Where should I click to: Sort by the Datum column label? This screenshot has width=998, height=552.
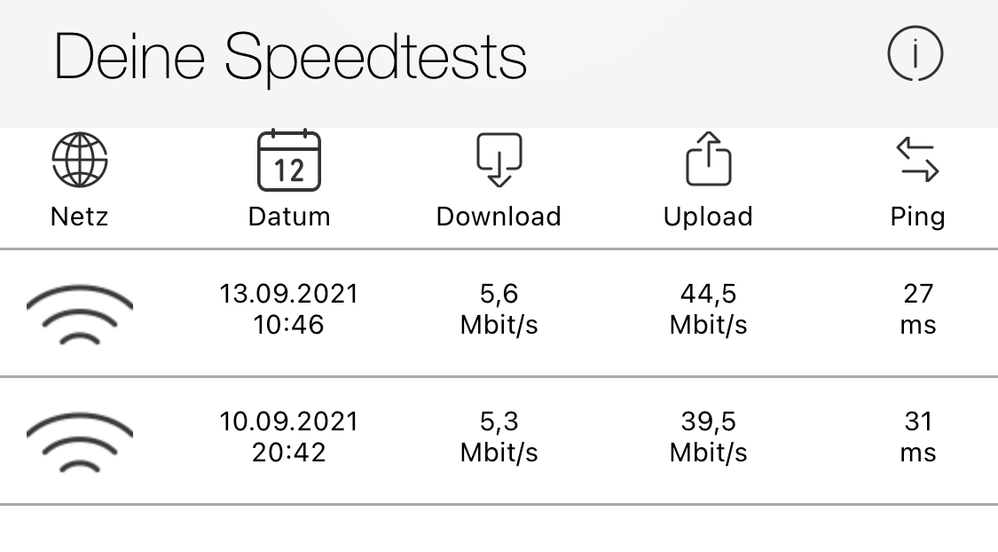click(289, 216)
